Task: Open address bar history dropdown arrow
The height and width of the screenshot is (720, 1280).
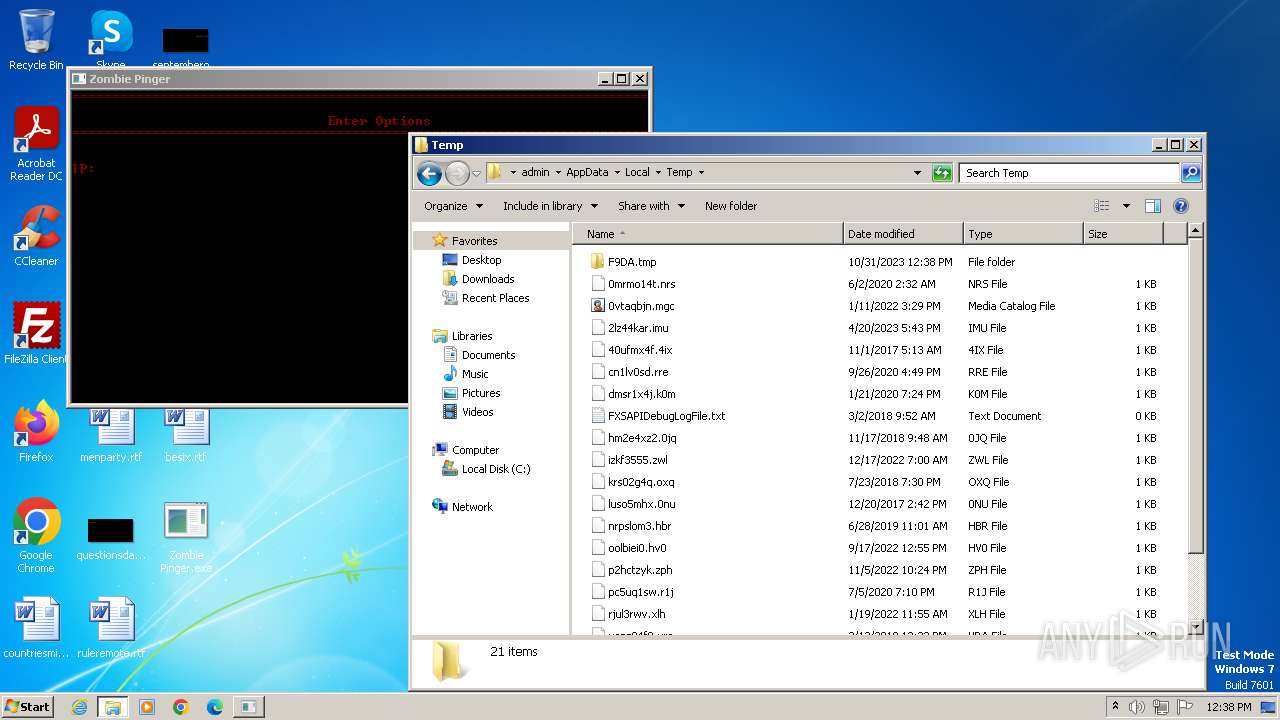Action: click(917, 173)
